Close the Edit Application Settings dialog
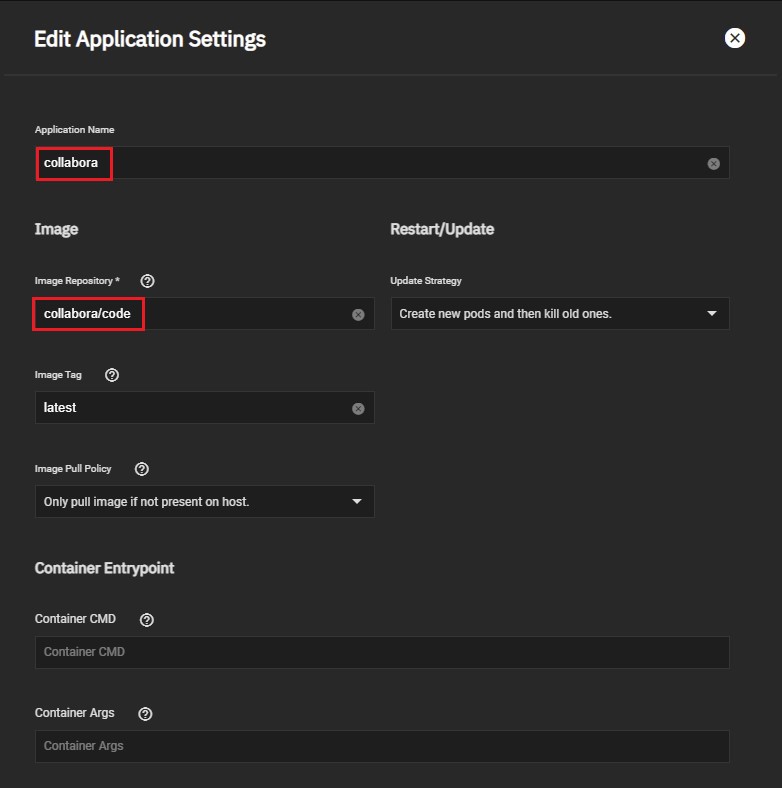782x788 pixels. [x=735, y=38]
